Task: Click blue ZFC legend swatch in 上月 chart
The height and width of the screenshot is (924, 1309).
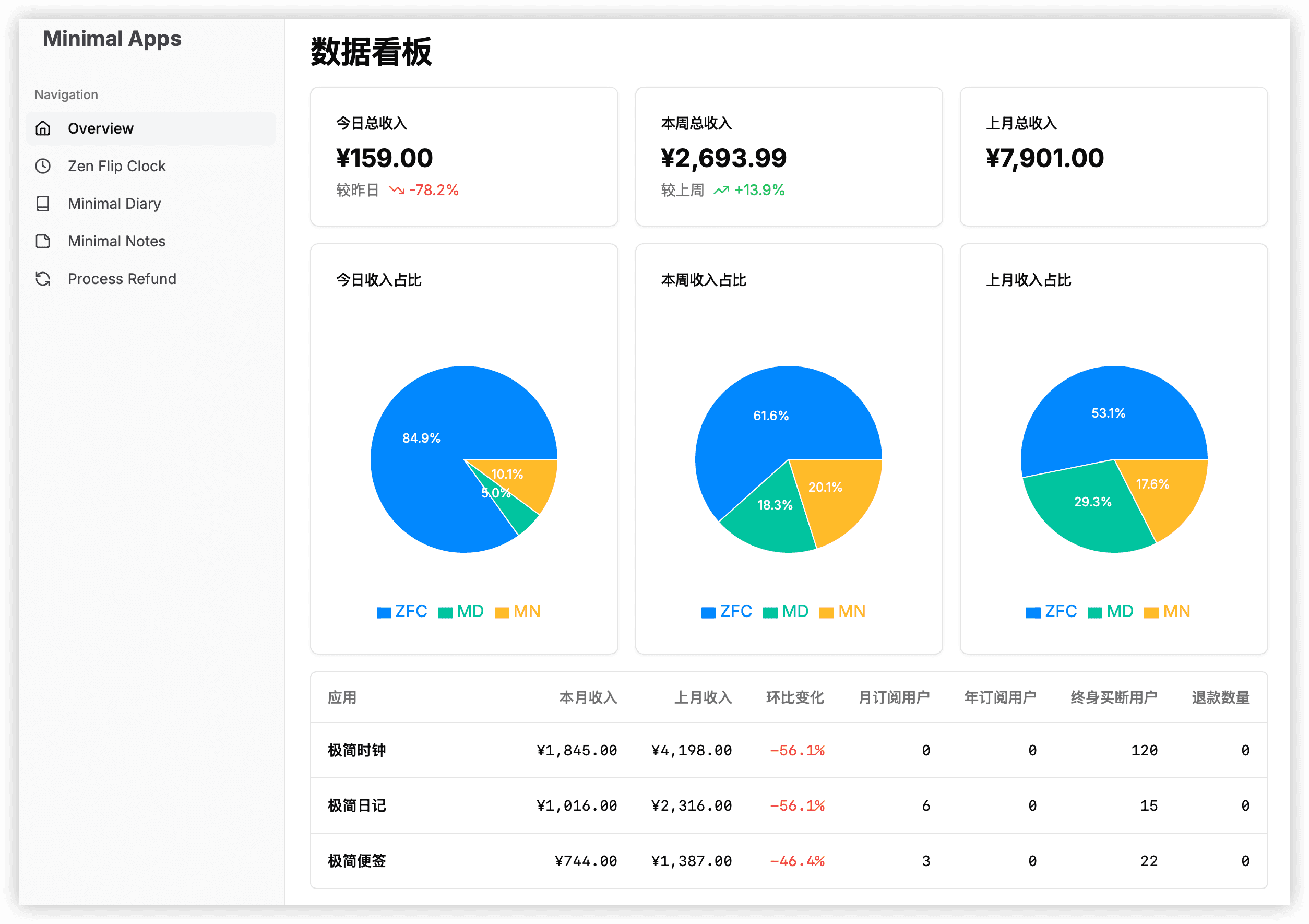Action: click(x=1032, y=612)
